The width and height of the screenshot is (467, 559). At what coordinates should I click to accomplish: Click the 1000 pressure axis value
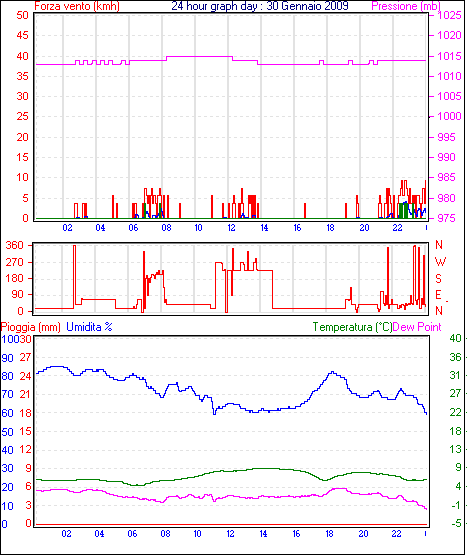tap(449, 117)
